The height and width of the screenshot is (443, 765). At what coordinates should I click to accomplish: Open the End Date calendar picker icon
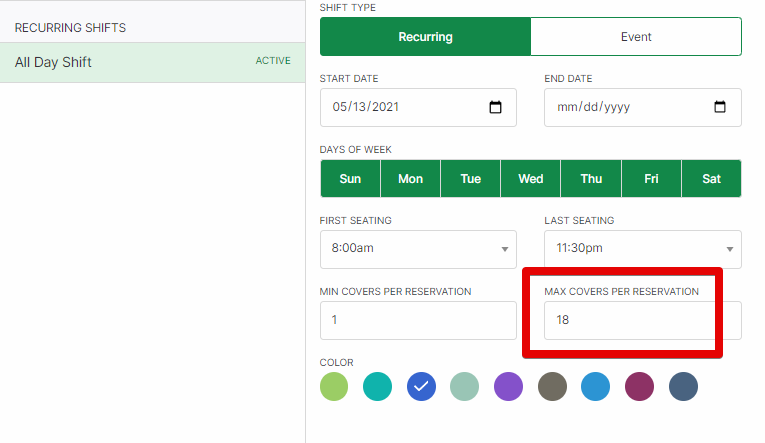(720, 107)
